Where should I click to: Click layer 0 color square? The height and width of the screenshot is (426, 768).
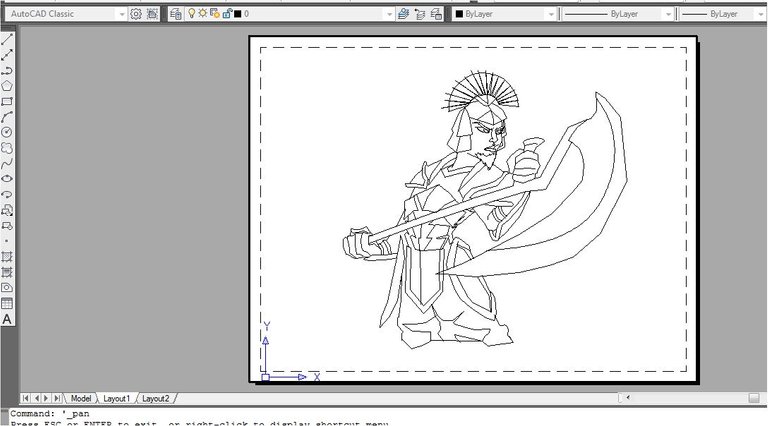coord(238,14)
